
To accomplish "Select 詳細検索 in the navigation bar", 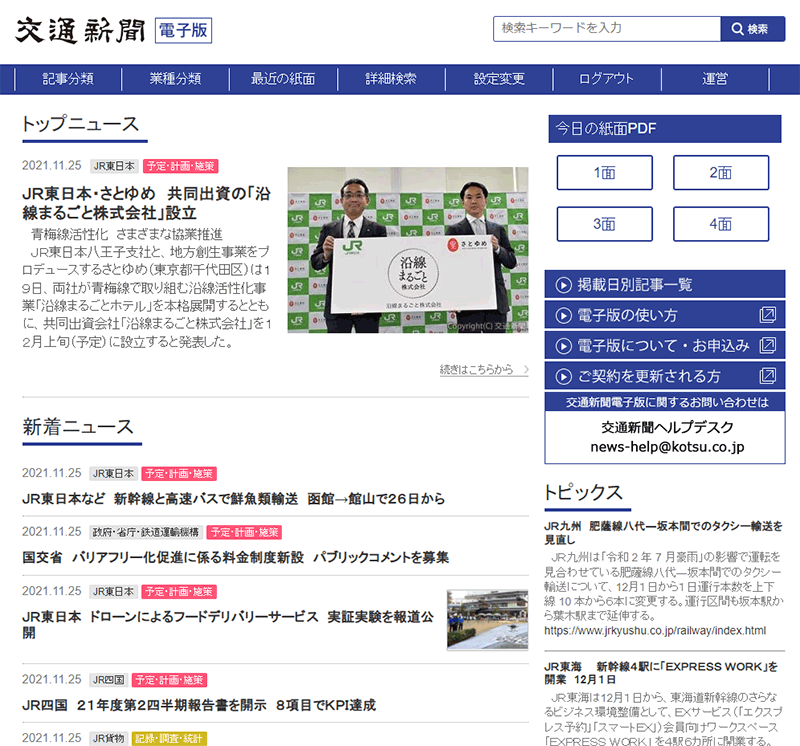I will point(391,79).
